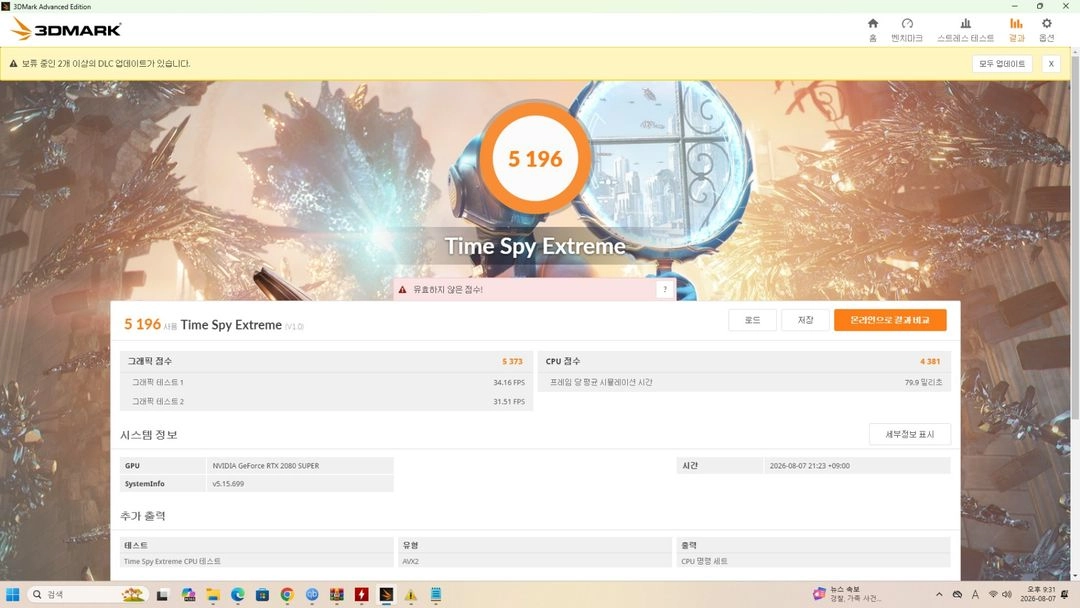Open the Options (옵션) gear icon
This screenshot has width=1080, height=608.
(1047, 23)
